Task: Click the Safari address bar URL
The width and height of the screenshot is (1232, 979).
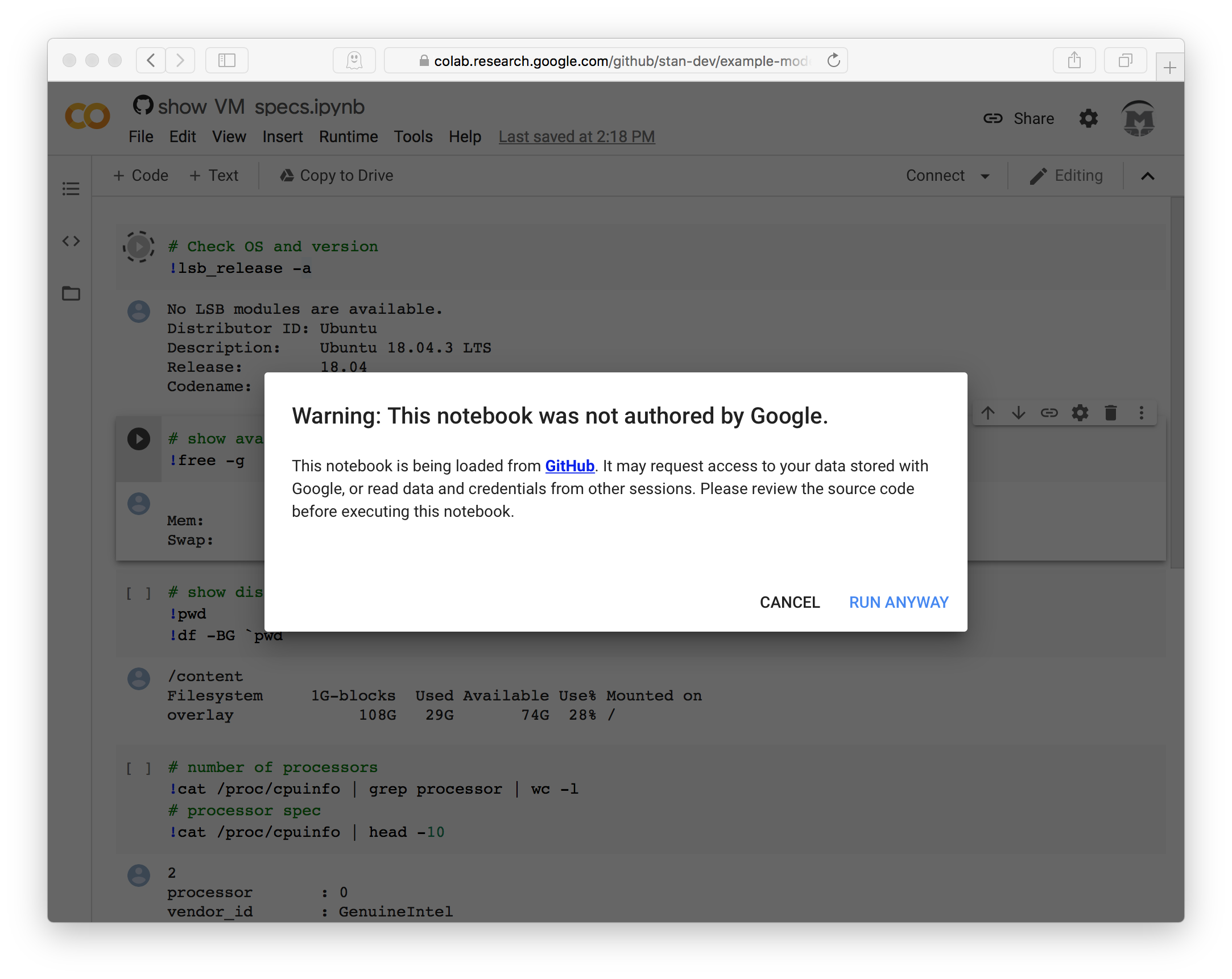Action: click(x=619, y=60)
